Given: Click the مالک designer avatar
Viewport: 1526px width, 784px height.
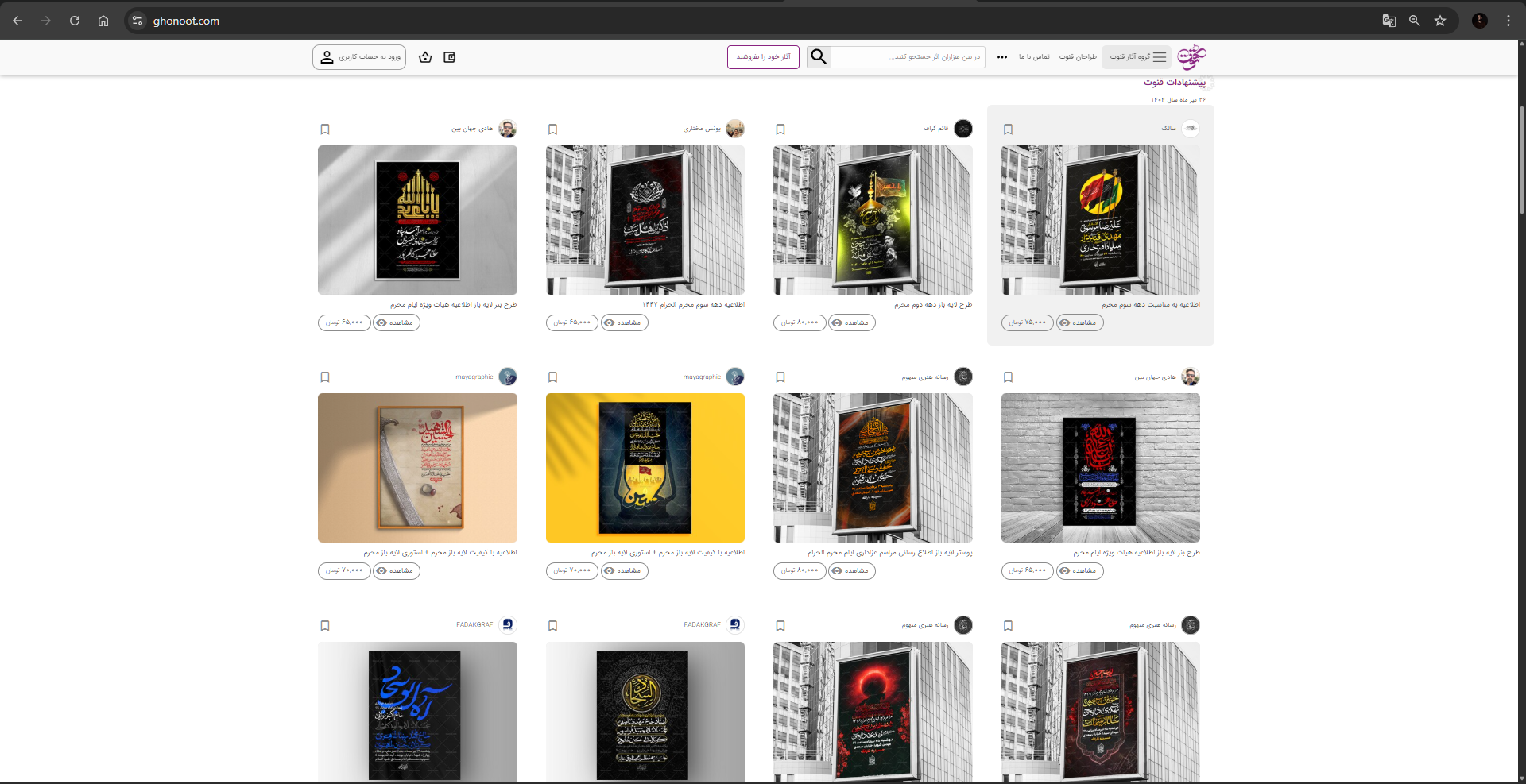Looking at the screenshot, I should point(1191,129).
